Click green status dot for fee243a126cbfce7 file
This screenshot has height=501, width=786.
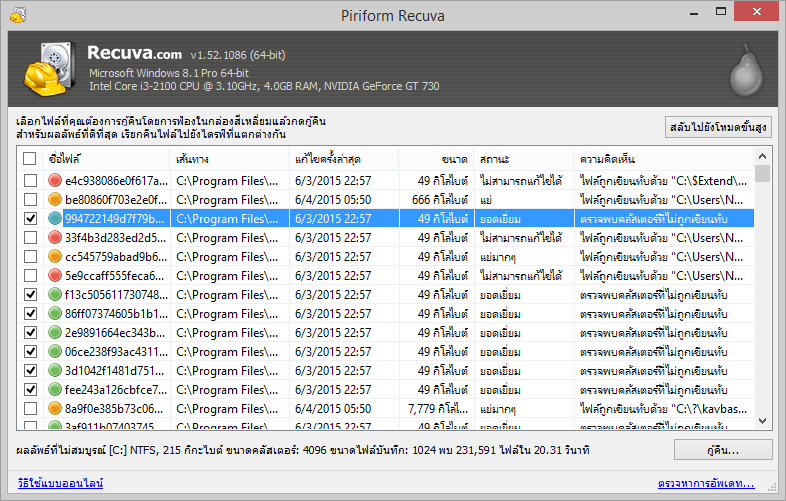(55, 390)
